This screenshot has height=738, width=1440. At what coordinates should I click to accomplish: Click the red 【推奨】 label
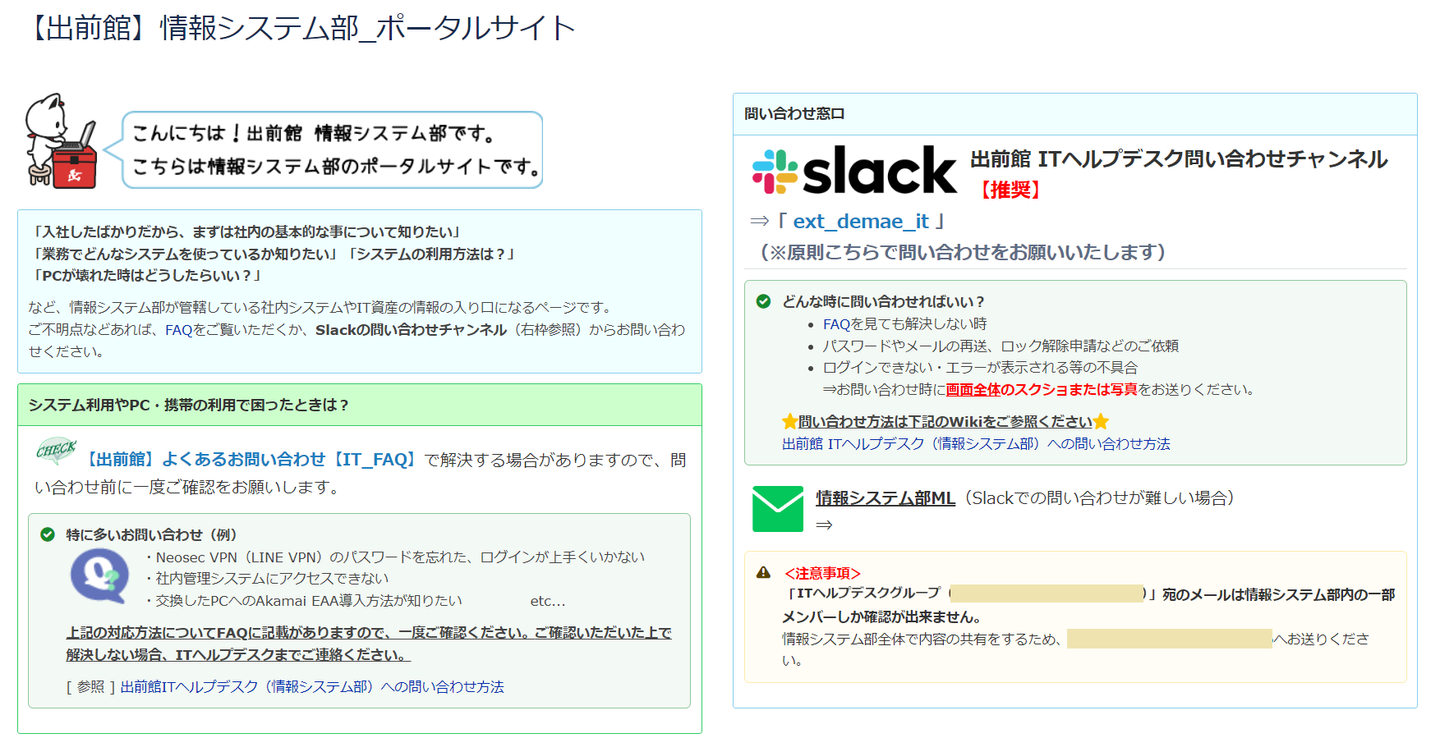point(1009,189)
